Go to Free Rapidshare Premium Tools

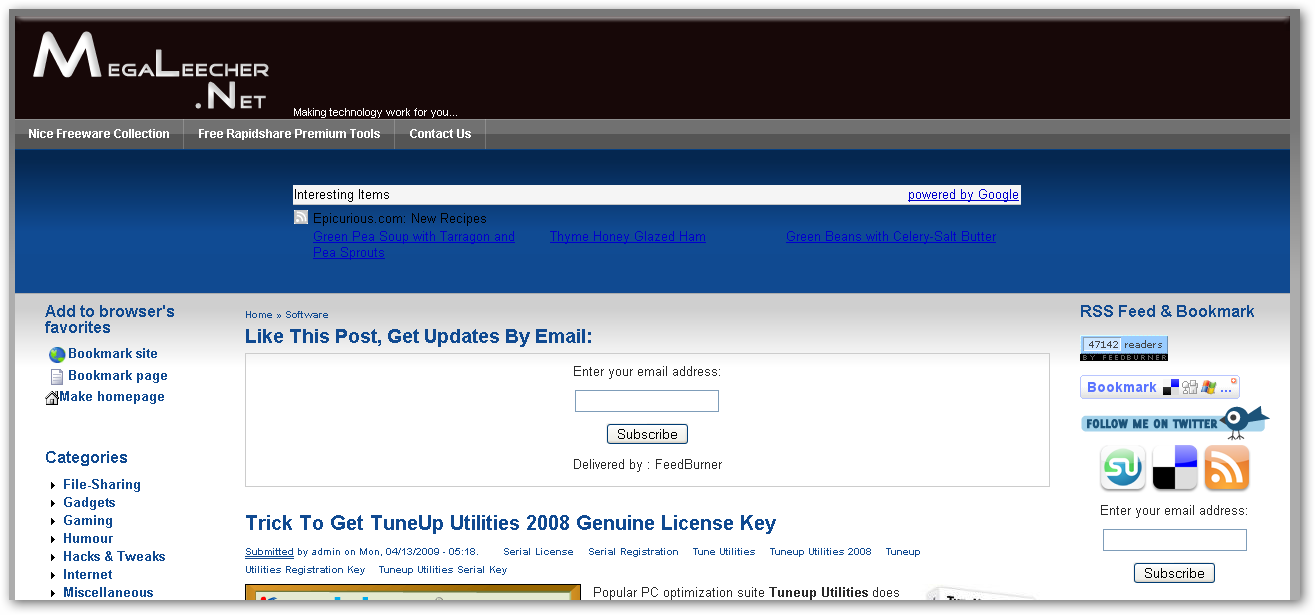click(289, 134)
